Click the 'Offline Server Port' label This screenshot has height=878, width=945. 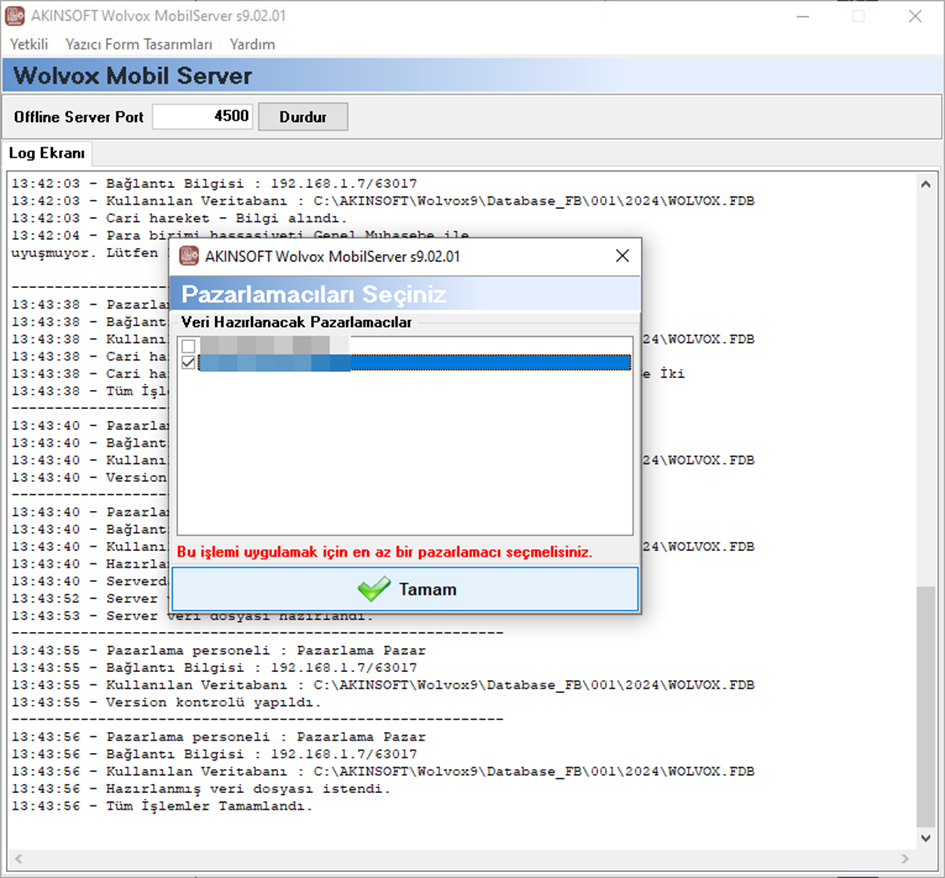[x=79, y=117]
